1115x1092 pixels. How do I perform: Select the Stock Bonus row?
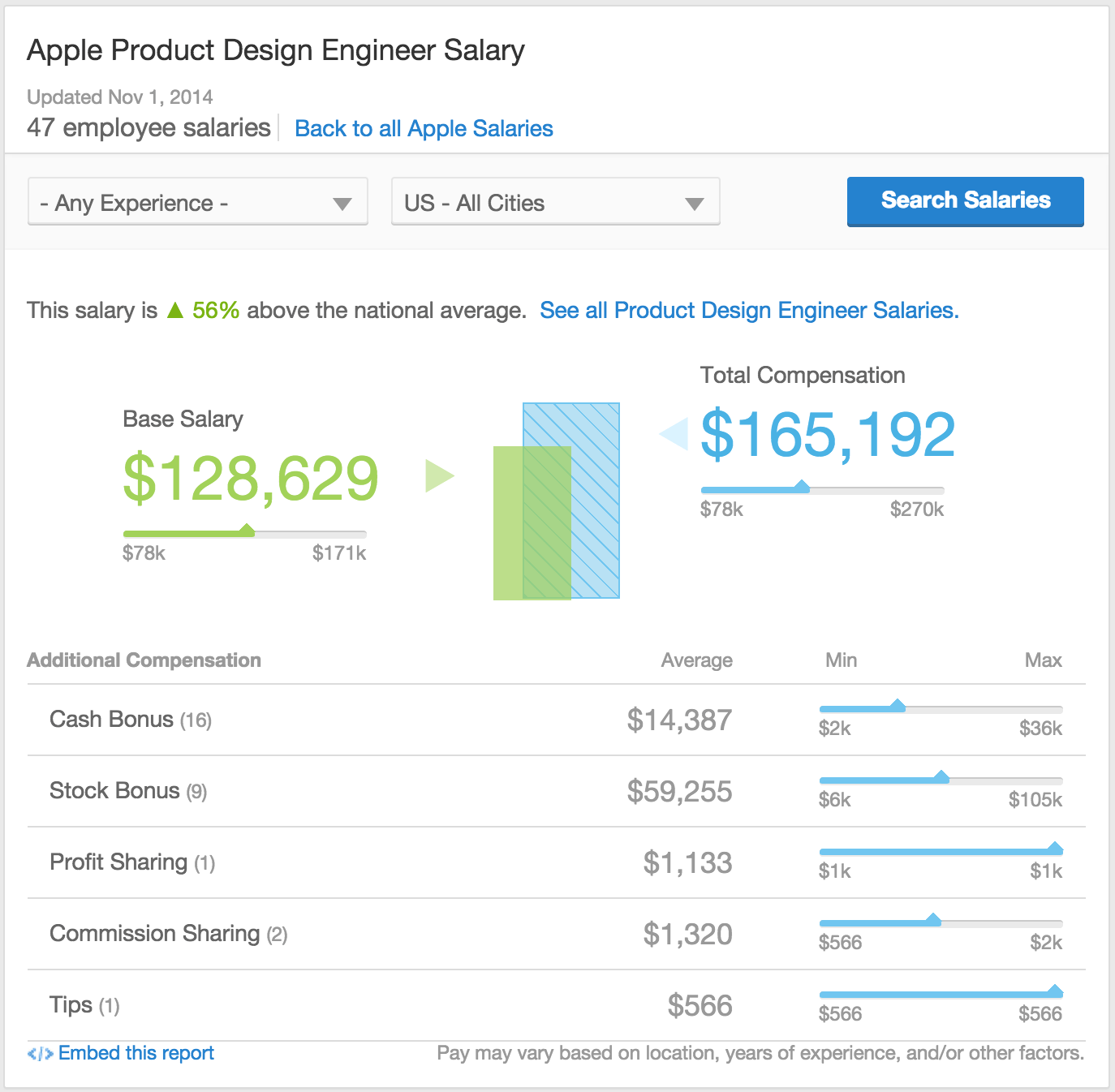pos(557,791)
